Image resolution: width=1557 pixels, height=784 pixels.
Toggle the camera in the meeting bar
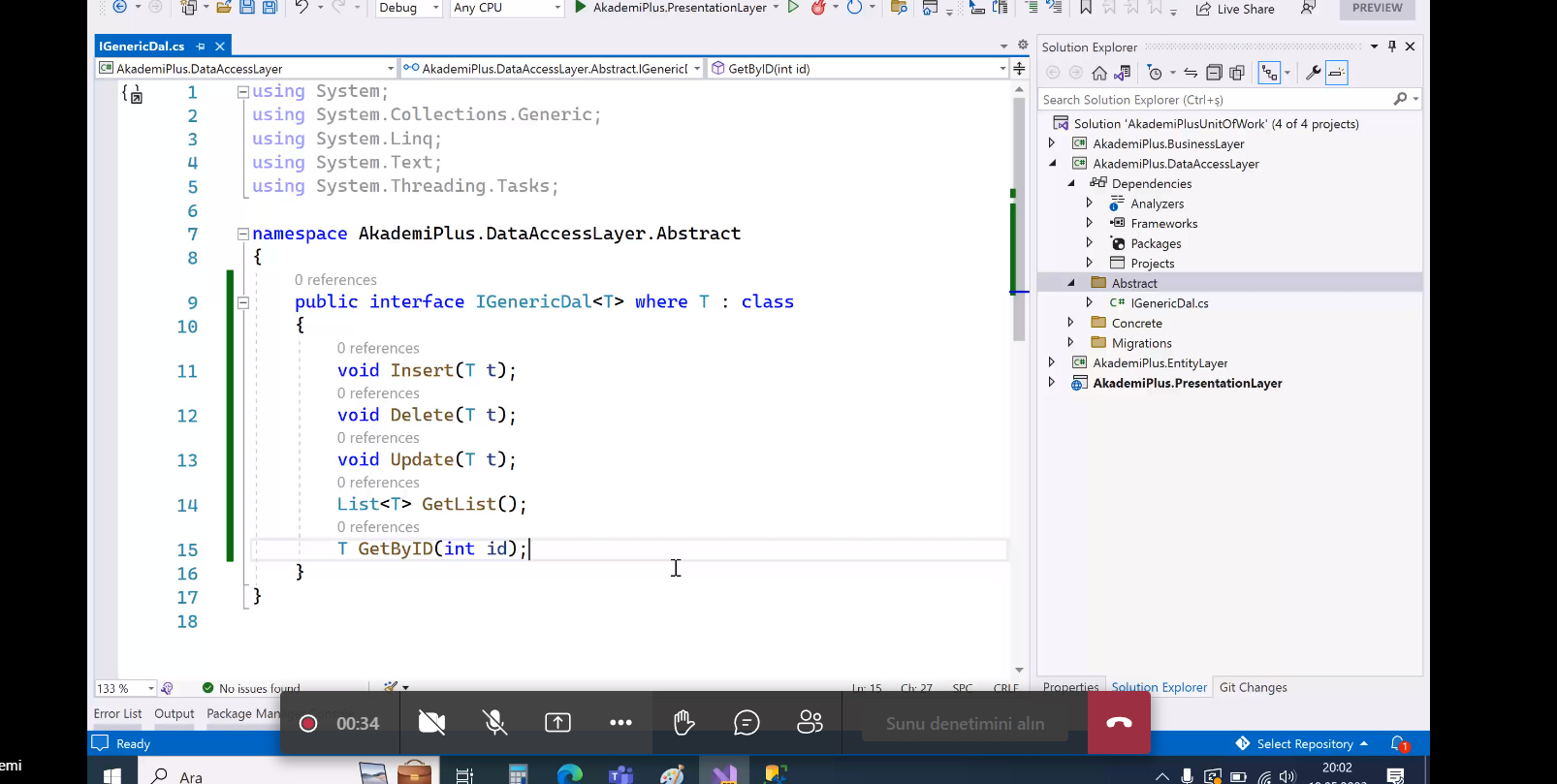[431, 723]
